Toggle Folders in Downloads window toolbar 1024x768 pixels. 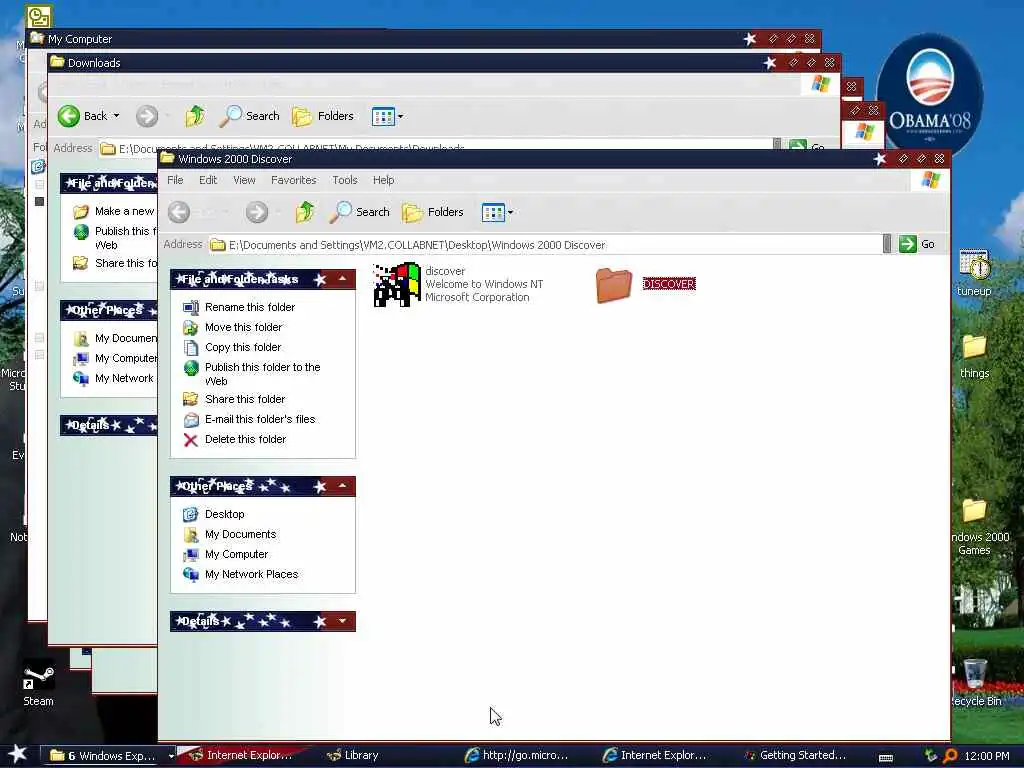point(323,116)
